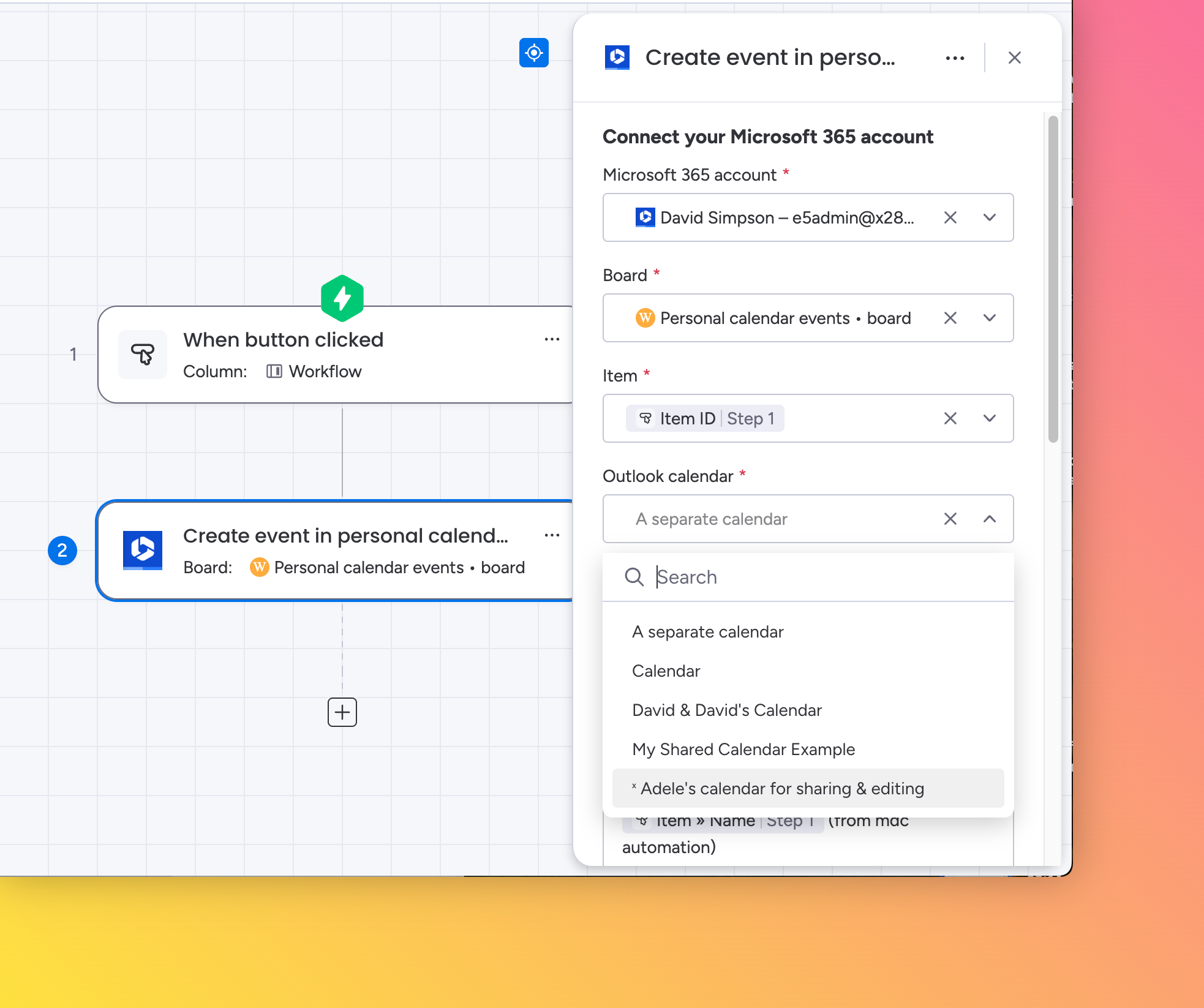Screen dimensions: 1204x1008
Task: Pick 'My Shared Calendar Example' option
Action: (808, 750)
